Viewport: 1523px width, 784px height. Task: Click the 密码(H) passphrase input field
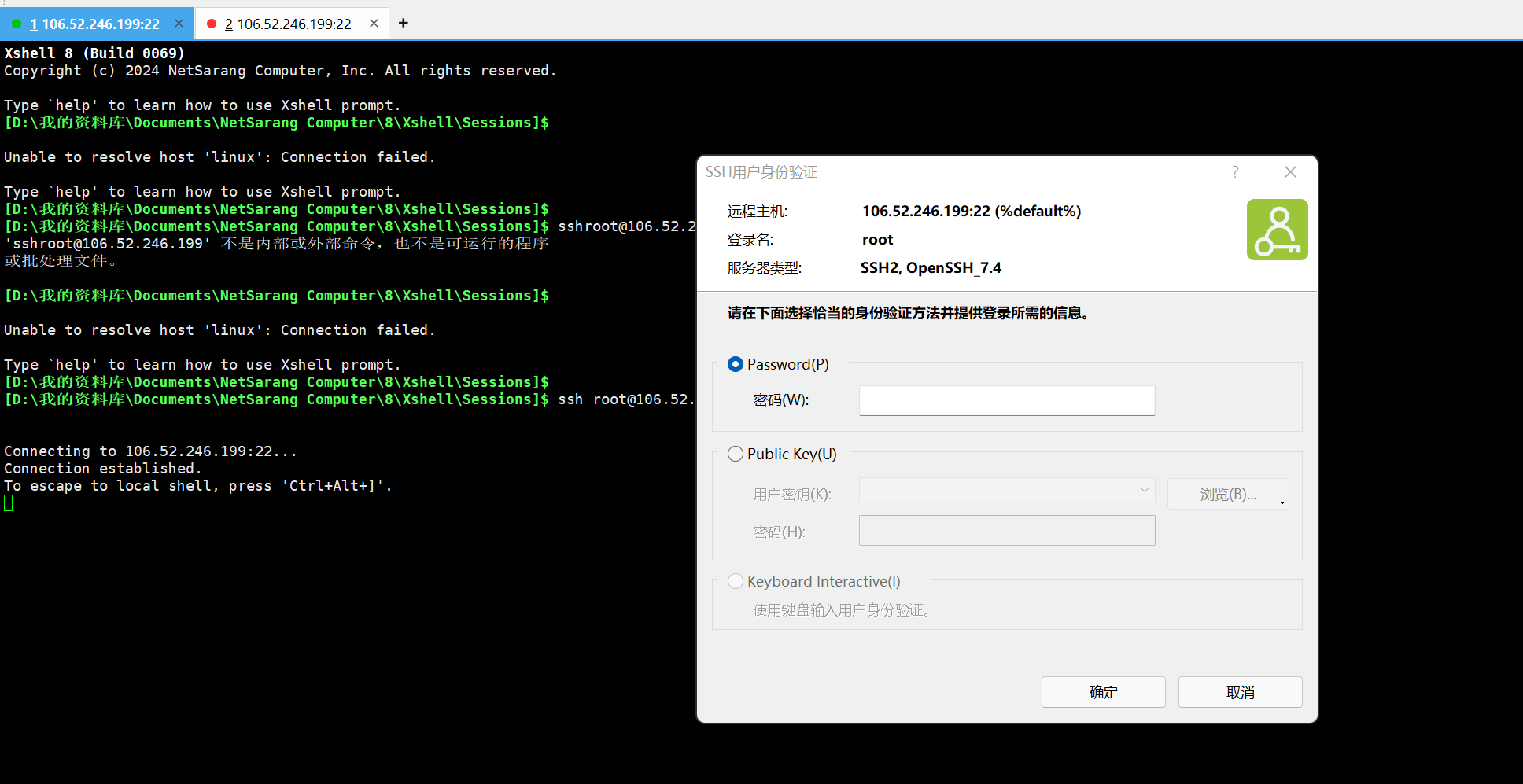pos(1007,531)
